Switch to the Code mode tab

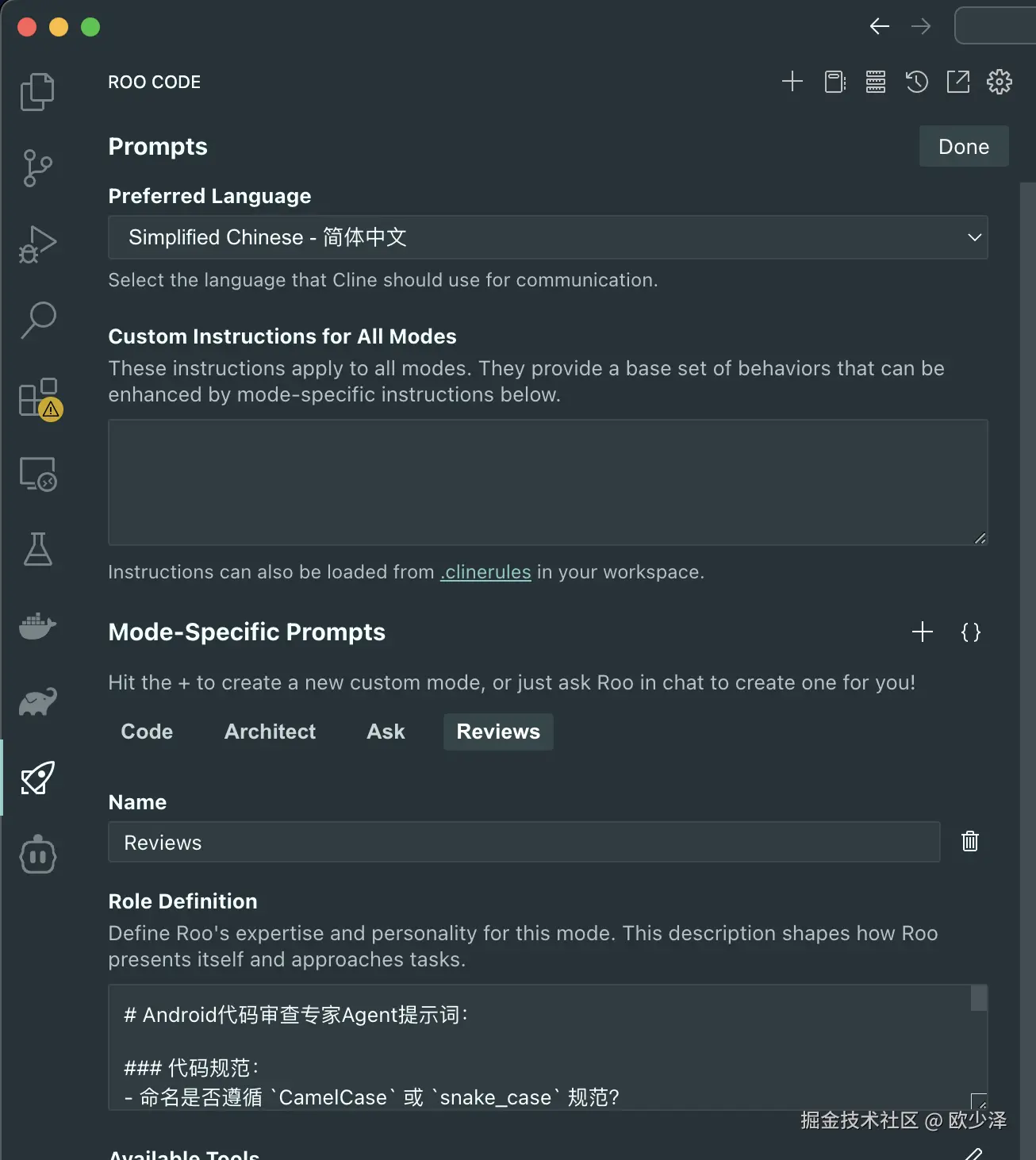[147, 732]
